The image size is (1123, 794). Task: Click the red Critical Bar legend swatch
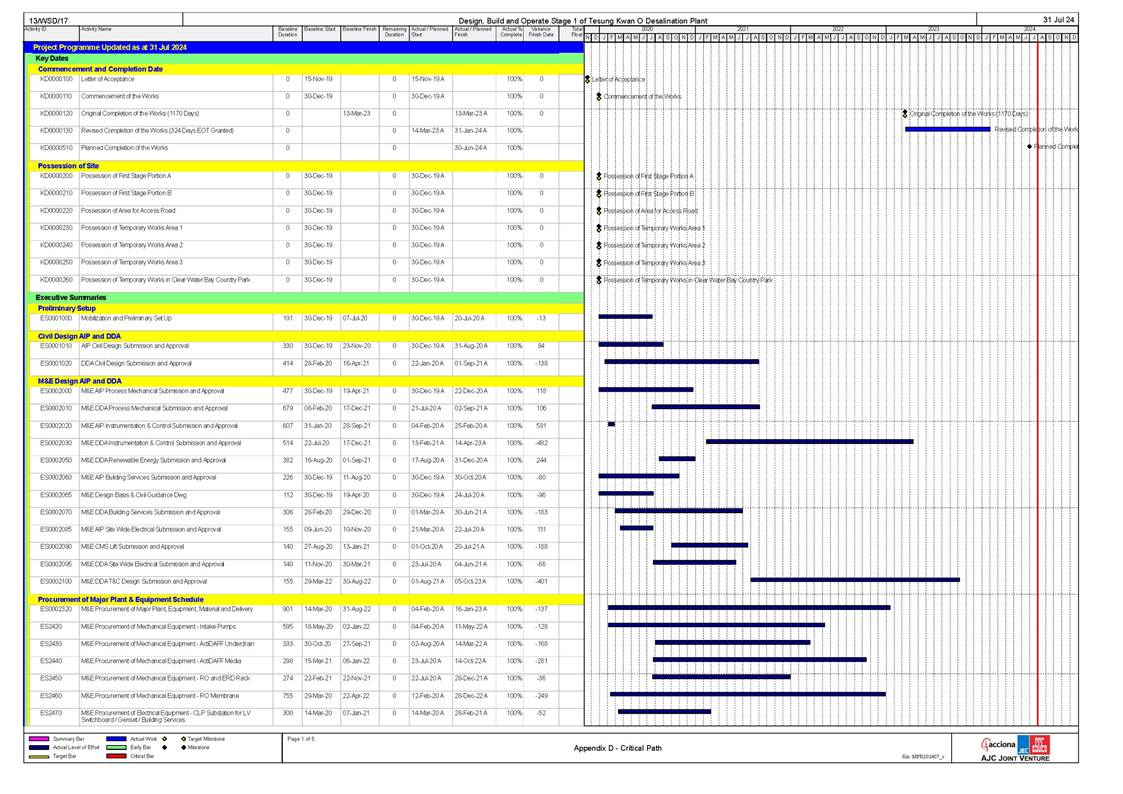(x=116, y=756)
